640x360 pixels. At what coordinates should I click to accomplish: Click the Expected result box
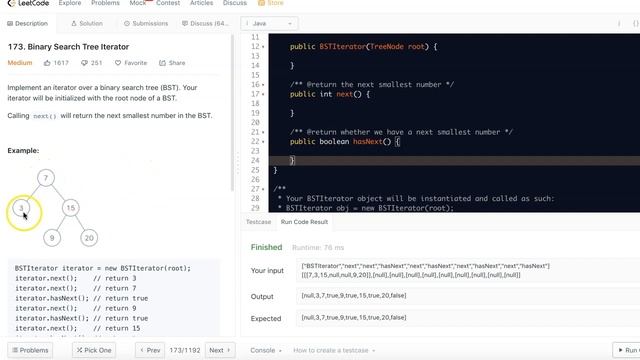pos(468,318)
